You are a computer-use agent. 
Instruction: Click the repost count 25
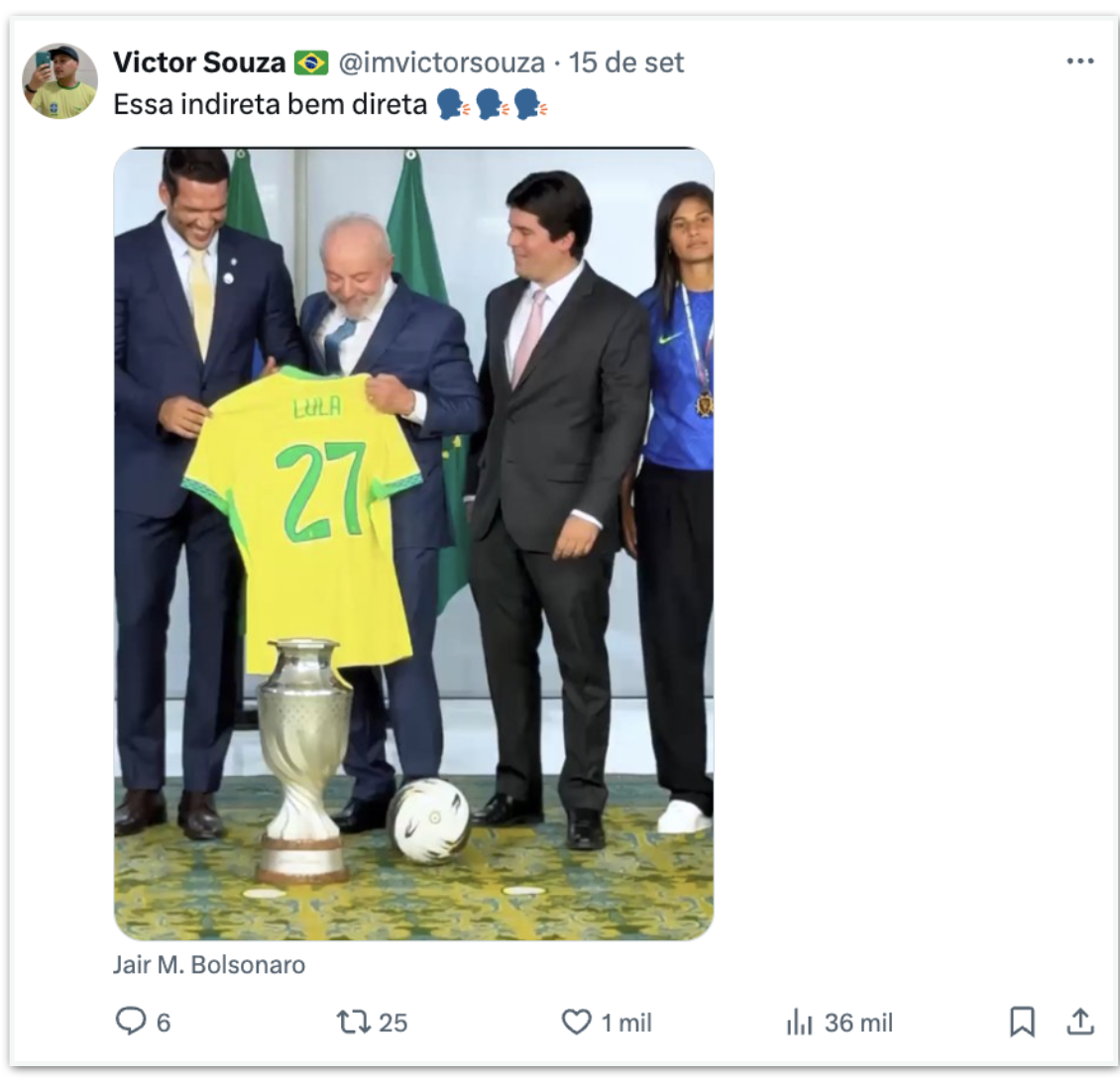pos(393,1023)
